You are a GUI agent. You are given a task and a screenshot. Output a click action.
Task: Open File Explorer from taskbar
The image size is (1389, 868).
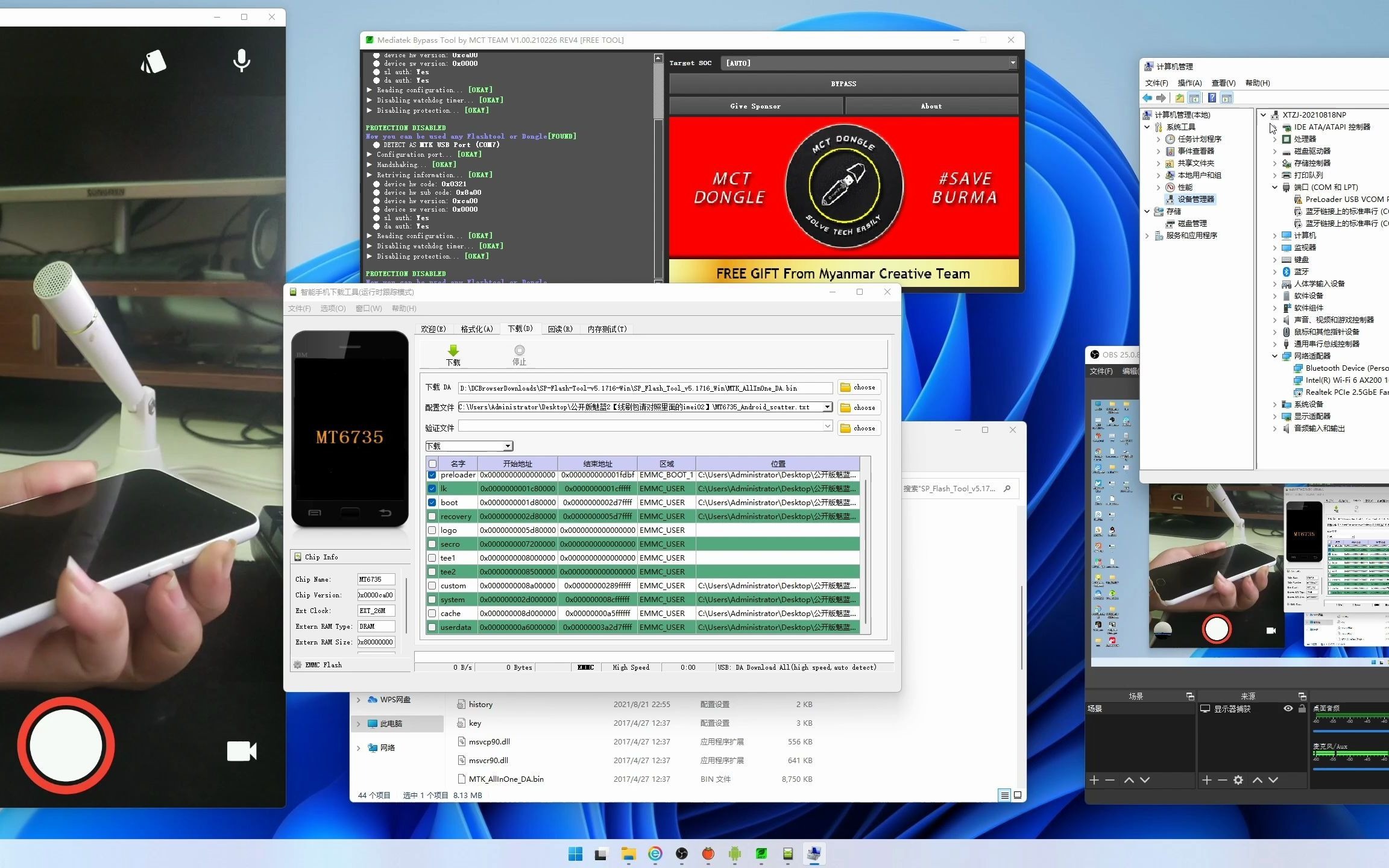[x=629, y=854]
